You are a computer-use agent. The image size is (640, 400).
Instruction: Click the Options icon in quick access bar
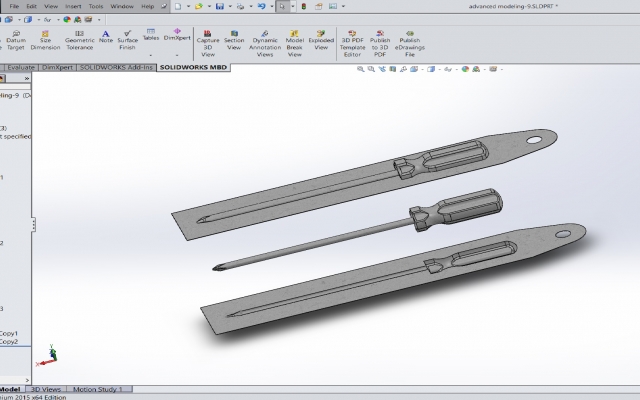click(333, 6)
